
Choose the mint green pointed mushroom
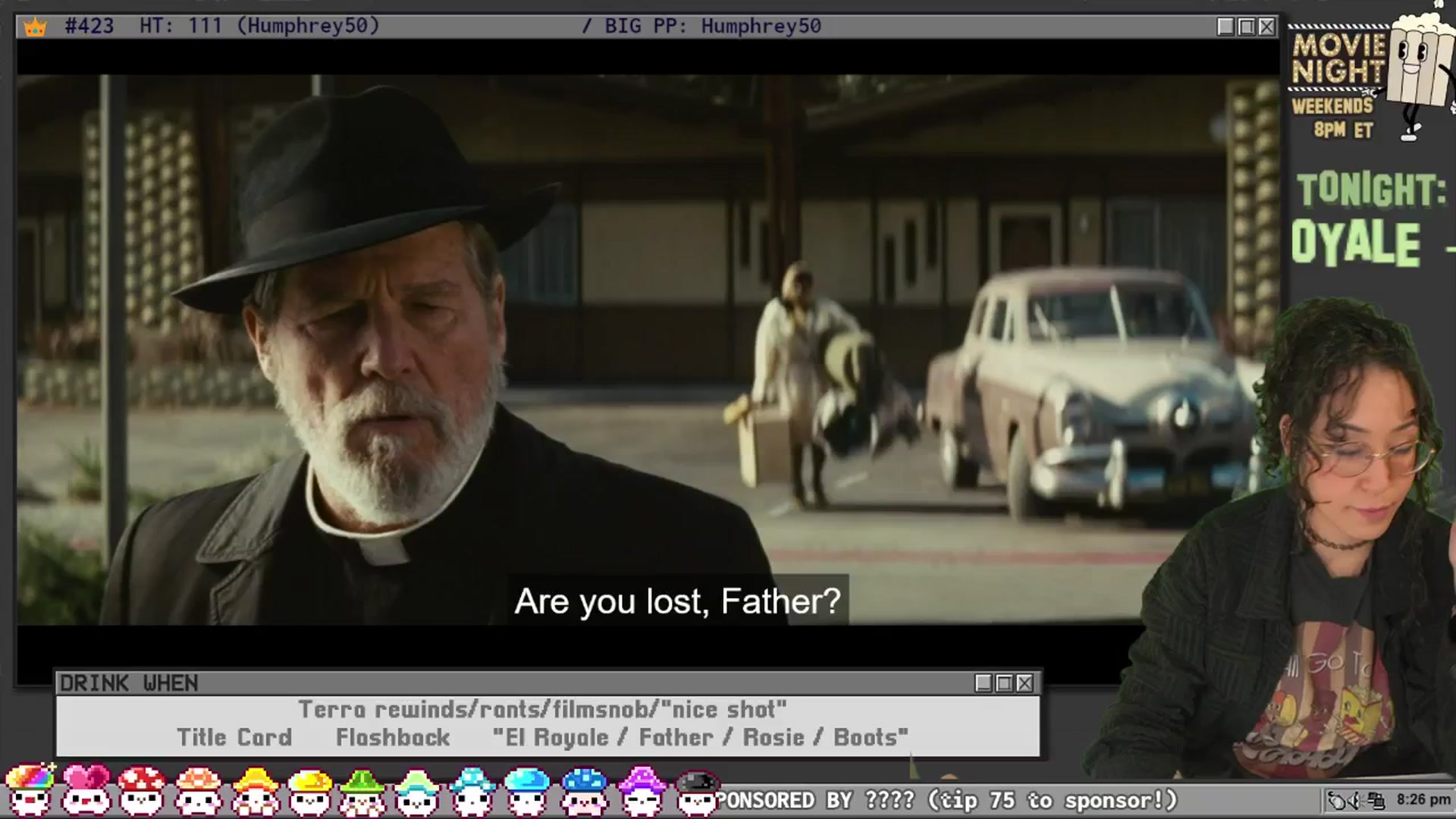416,791
